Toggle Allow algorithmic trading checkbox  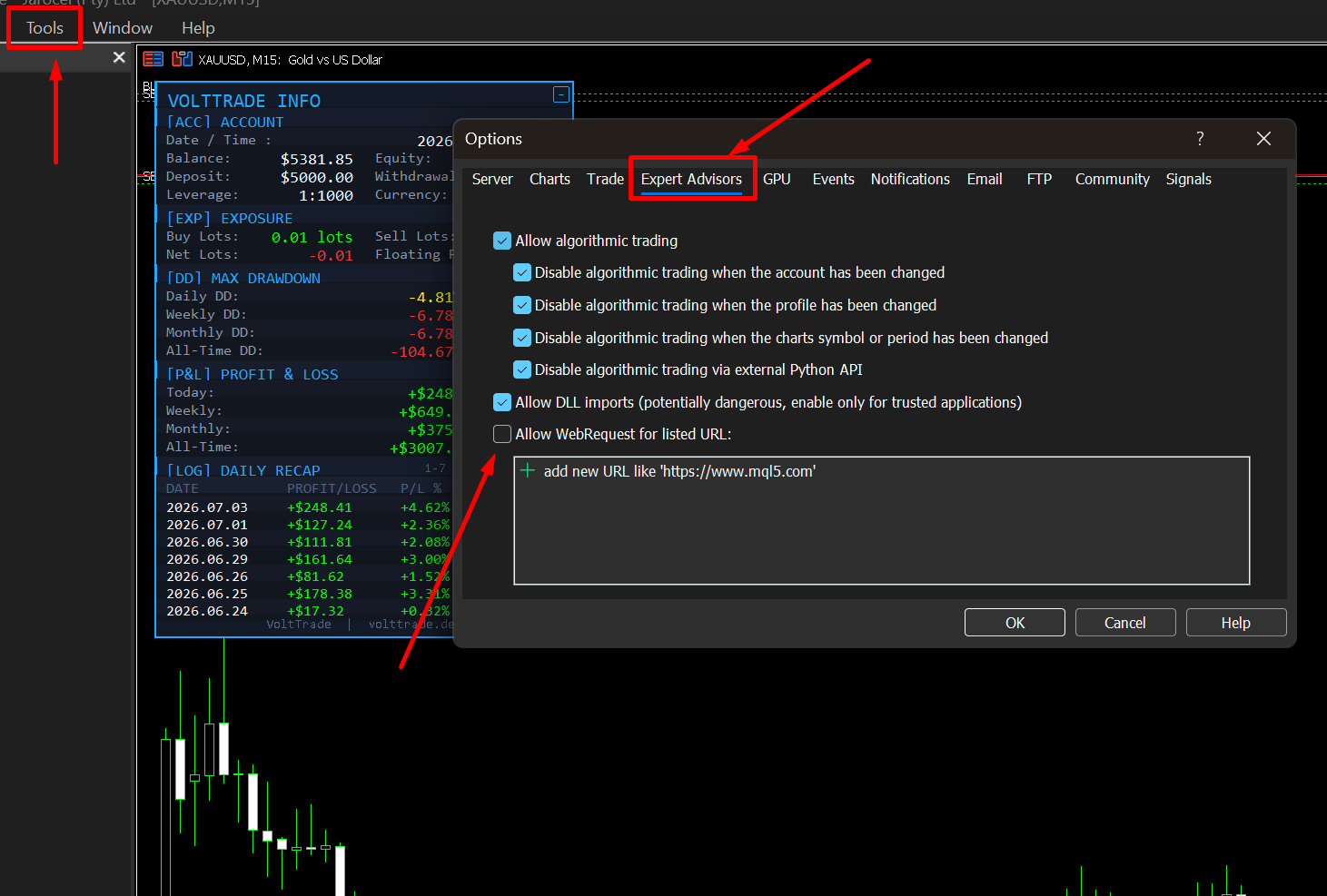pyautogui.click(x=502, y=241)
